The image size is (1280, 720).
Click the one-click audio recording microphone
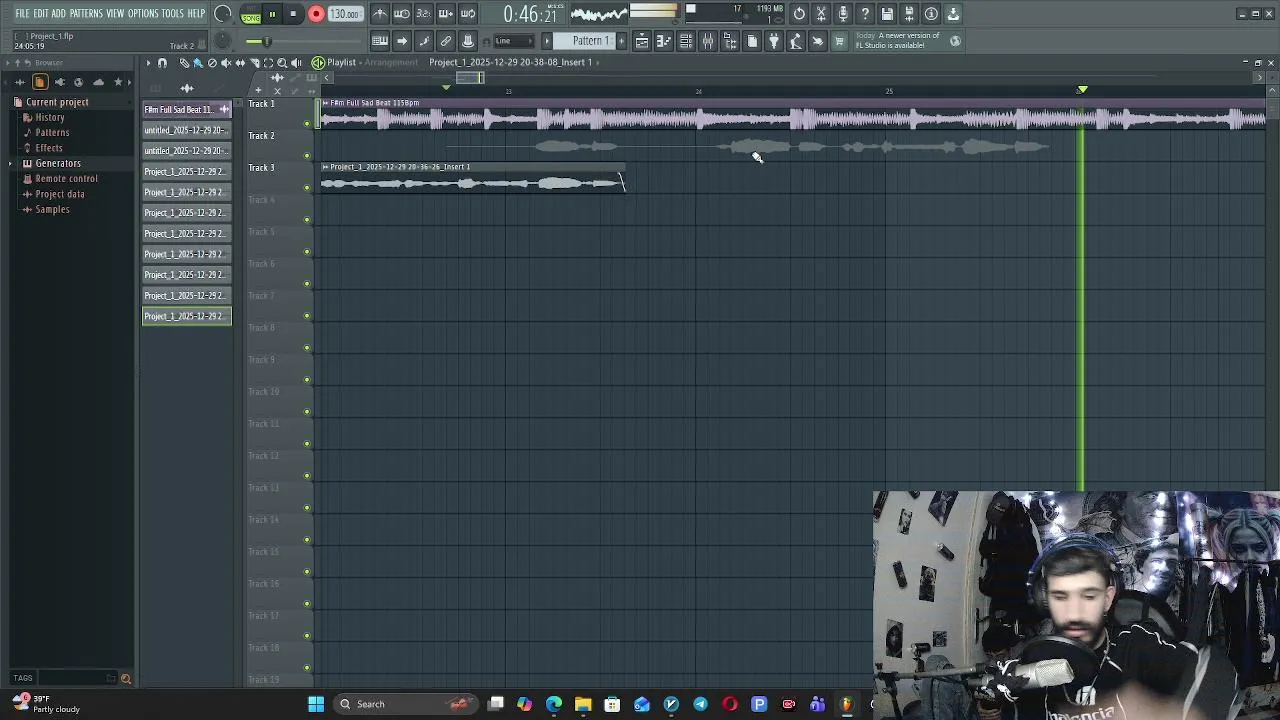tap(843, 14)
